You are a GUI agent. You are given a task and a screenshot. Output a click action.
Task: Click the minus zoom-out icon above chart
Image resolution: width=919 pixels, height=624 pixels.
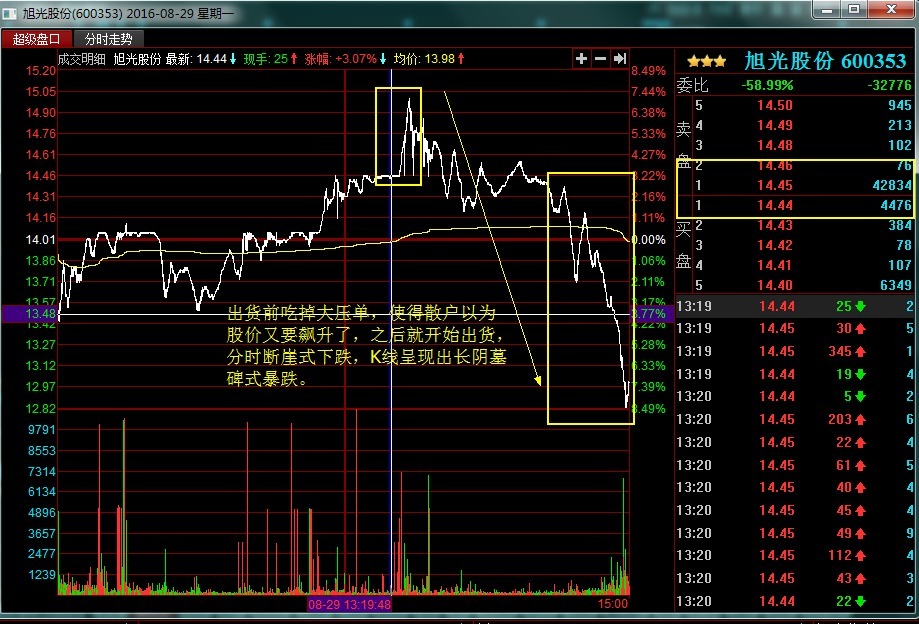point(600,59)
